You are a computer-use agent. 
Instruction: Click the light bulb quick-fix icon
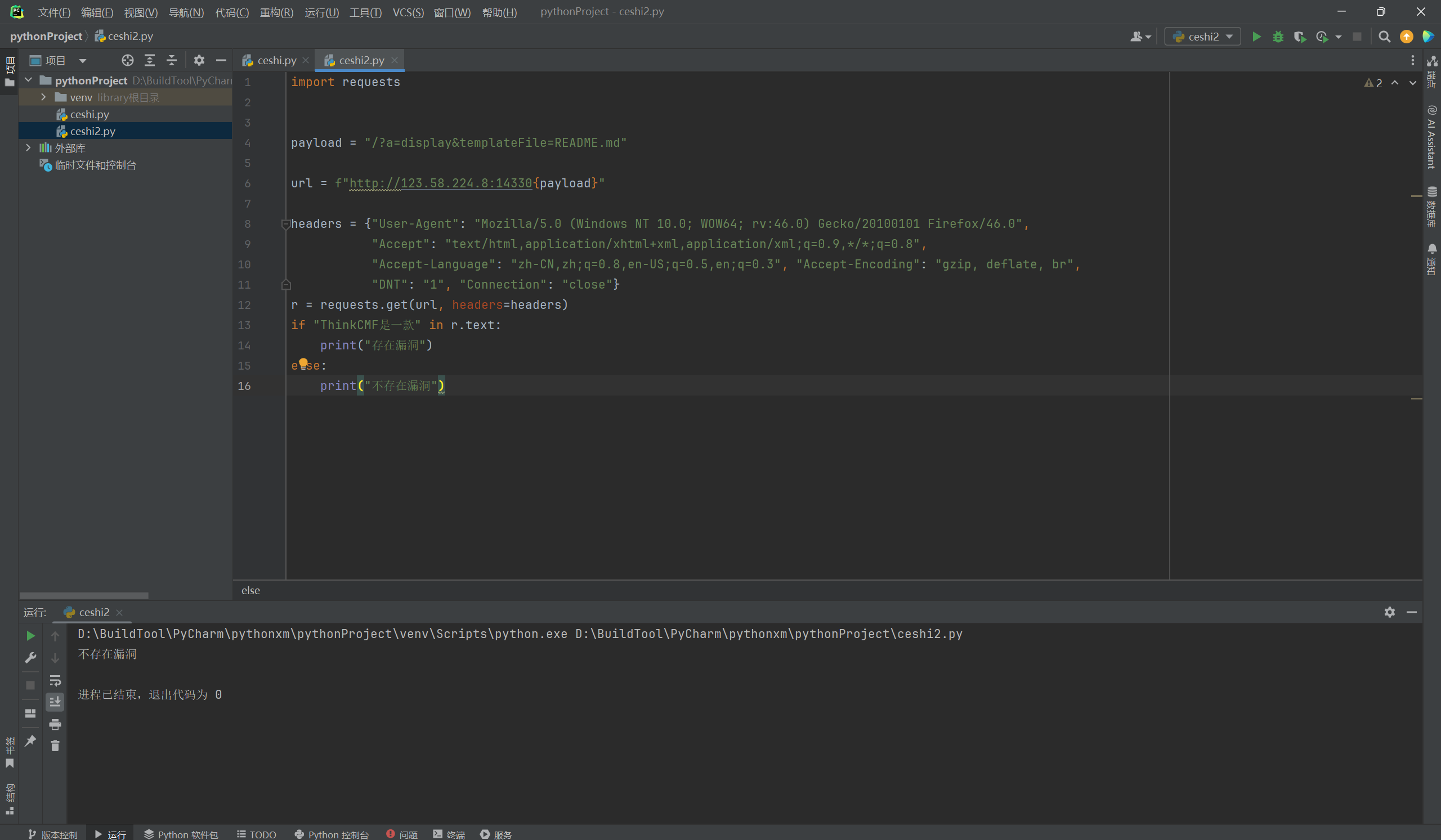(x=303, y=363)
